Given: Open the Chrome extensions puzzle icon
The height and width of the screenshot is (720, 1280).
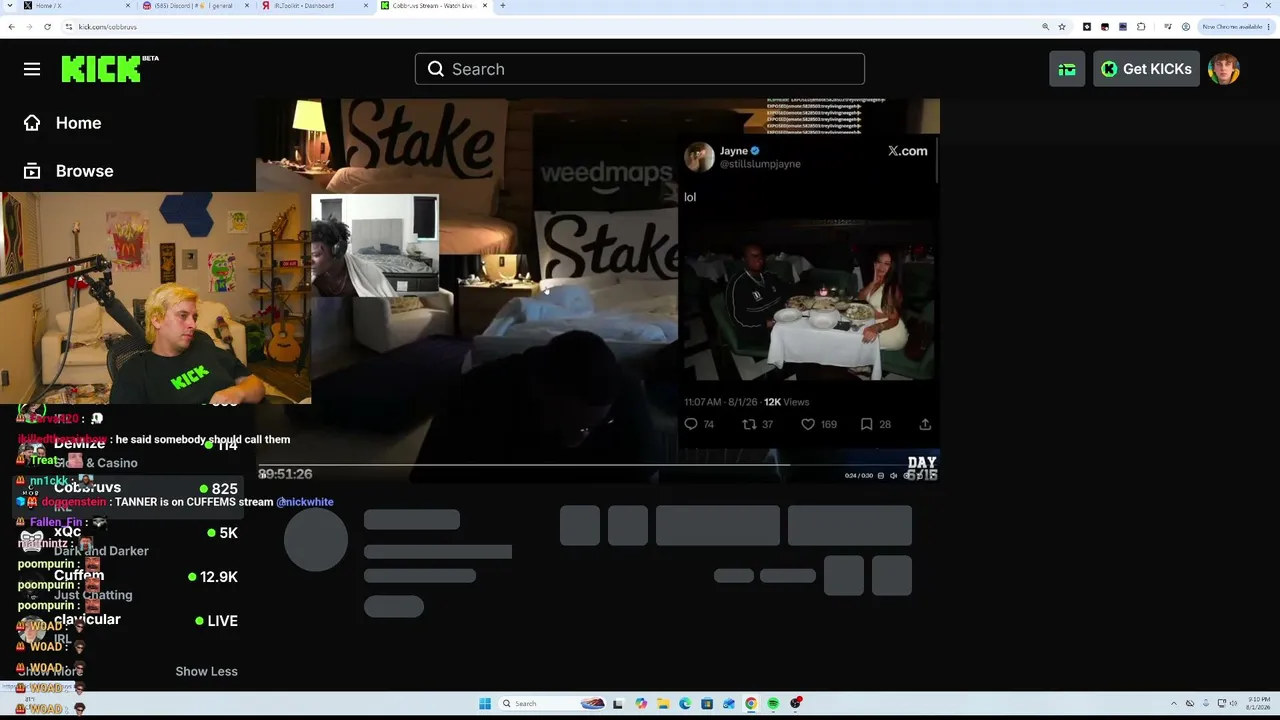Looking at the screenshot, I should point(1141,27).
